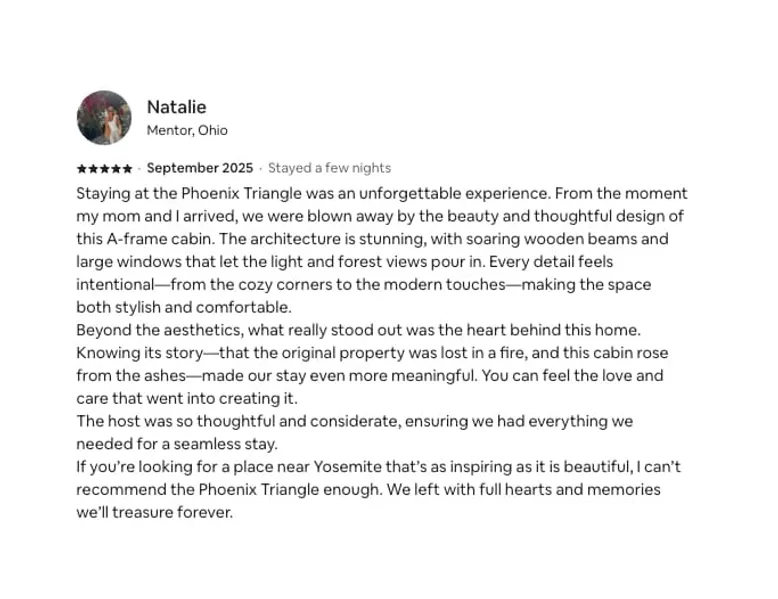Click the fifth star in the rating
The width and height of the screenshot is (778, 599).
[x=127, y=169]
